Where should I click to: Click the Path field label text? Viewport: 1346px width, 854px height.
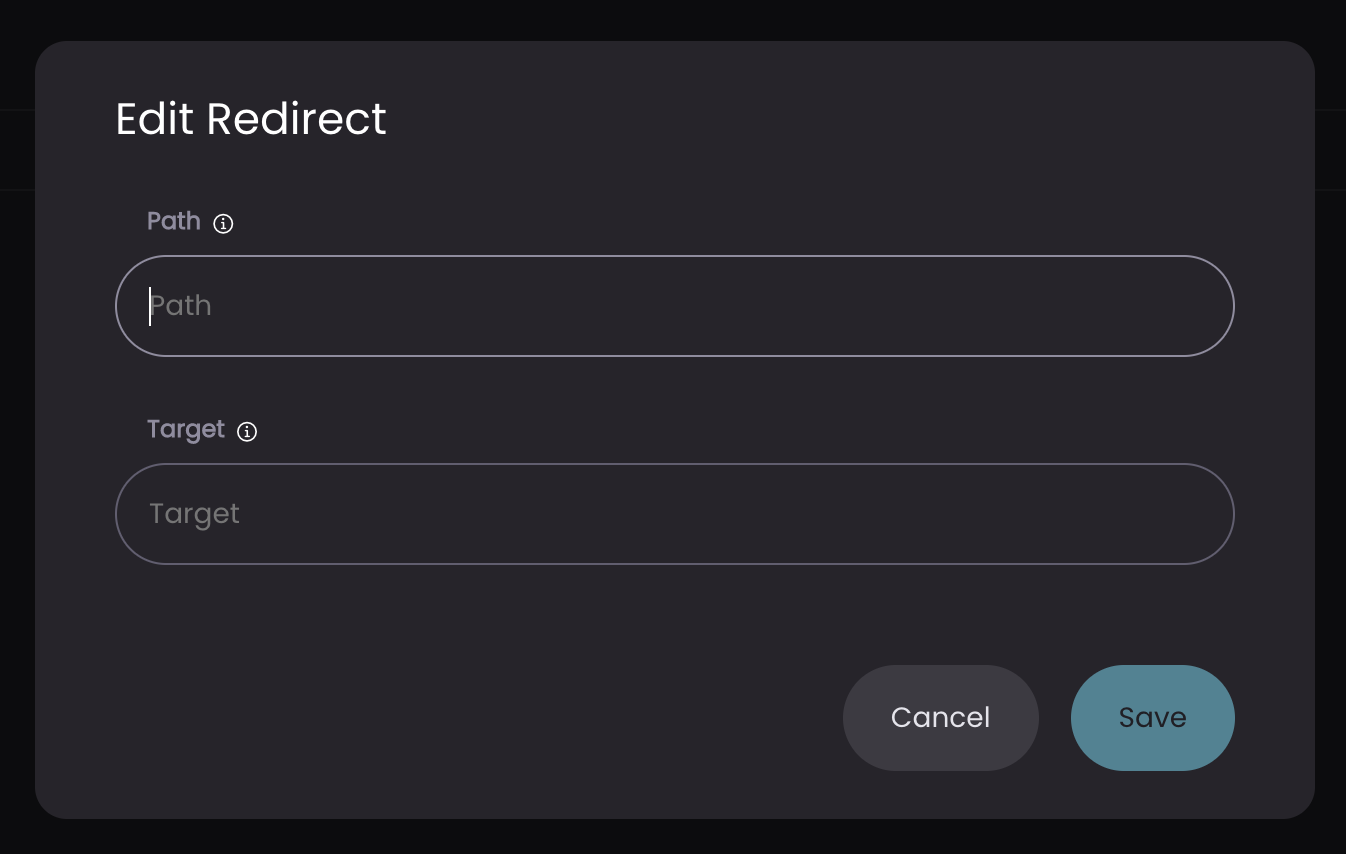click(x=174, y=221)
